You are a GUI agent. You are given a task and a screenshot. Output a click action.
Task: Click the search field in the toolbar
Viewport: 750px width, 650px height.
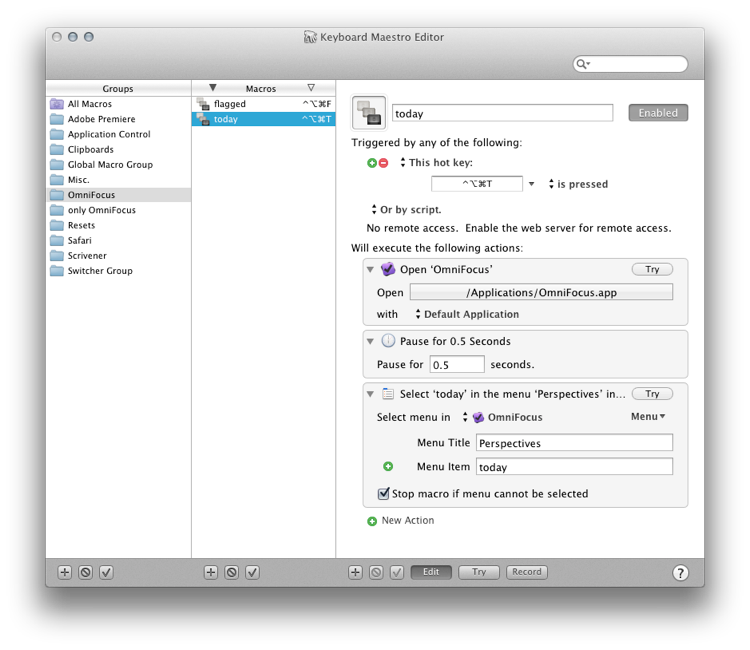coord(630,64)
